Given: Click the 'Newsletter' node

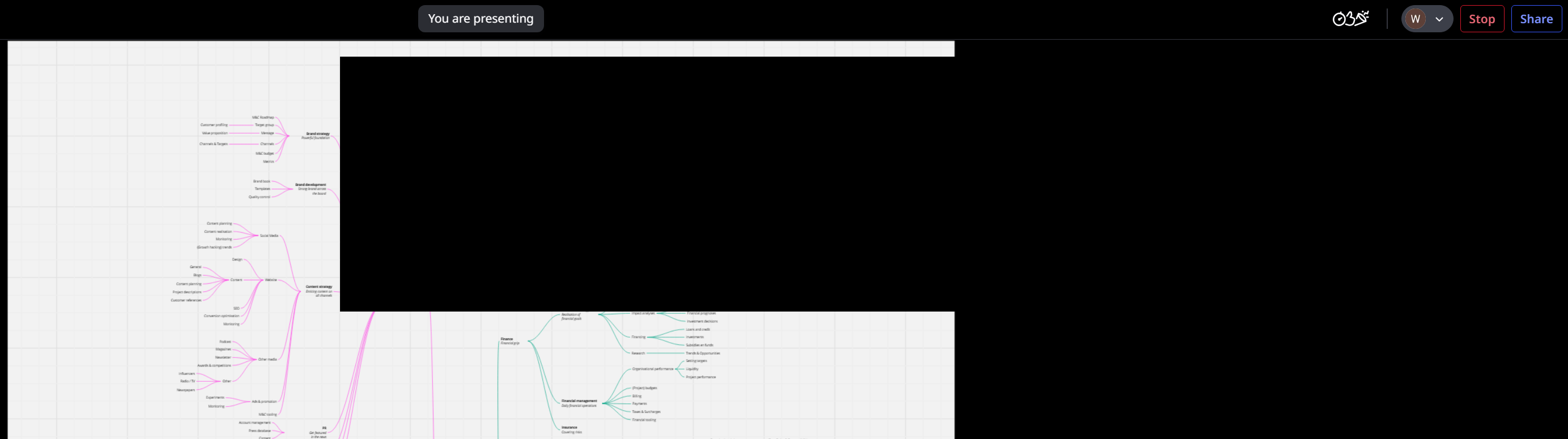Looking at the screenshot, I should 223,357.
